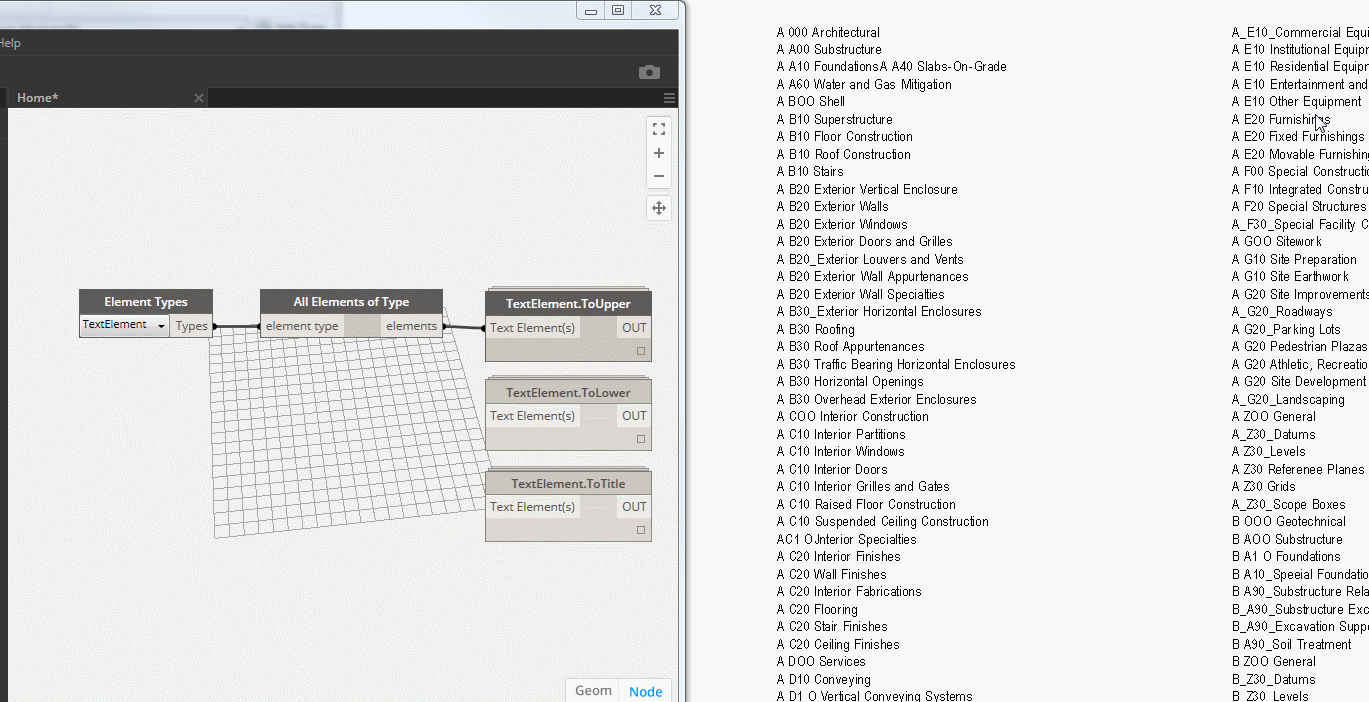The width and height of the screenshot is (1369, 702).
Task: Open the TextElement dropdown in Element Types node
Action: coord(160,325)
